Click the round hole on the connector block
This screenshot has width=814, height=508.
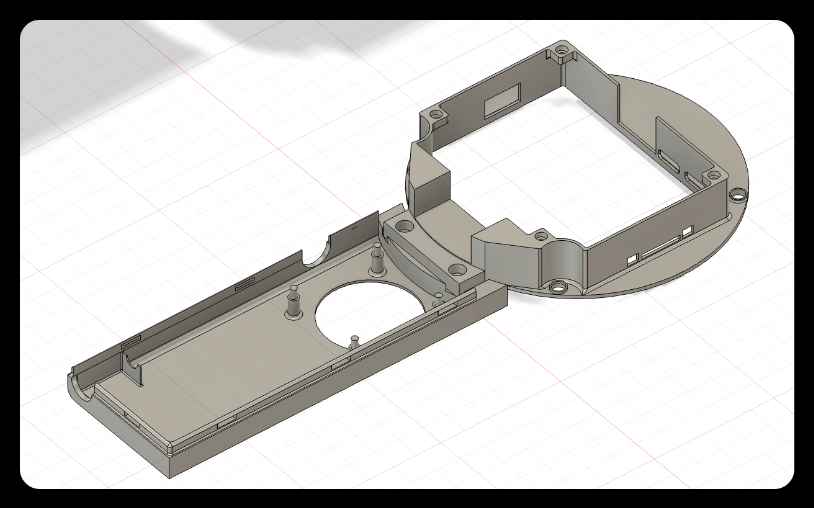(x=457, y=270)
